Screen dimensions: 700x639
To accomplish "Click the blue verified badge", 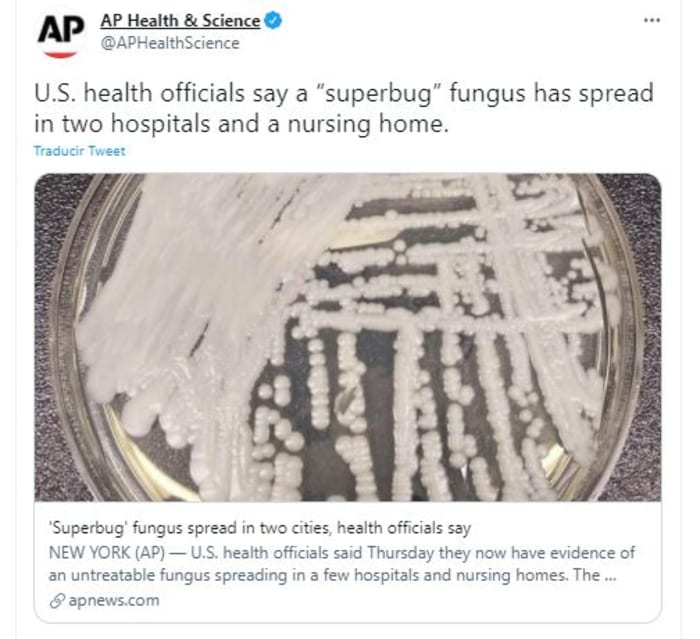I will 273,21.
